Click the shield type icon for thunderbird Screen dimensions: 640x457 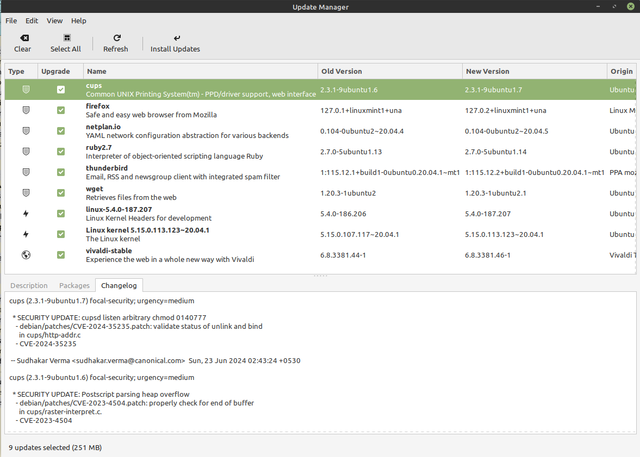26,172
